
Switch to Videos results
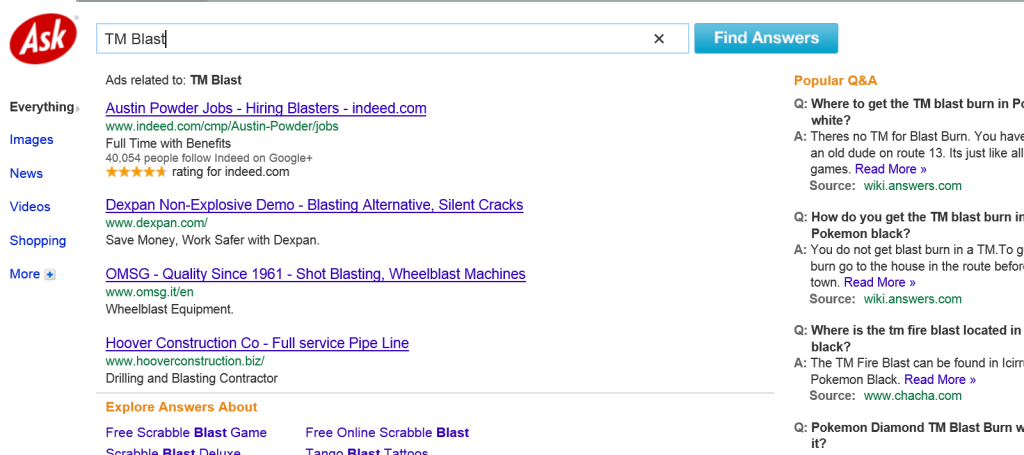[30, 207]
